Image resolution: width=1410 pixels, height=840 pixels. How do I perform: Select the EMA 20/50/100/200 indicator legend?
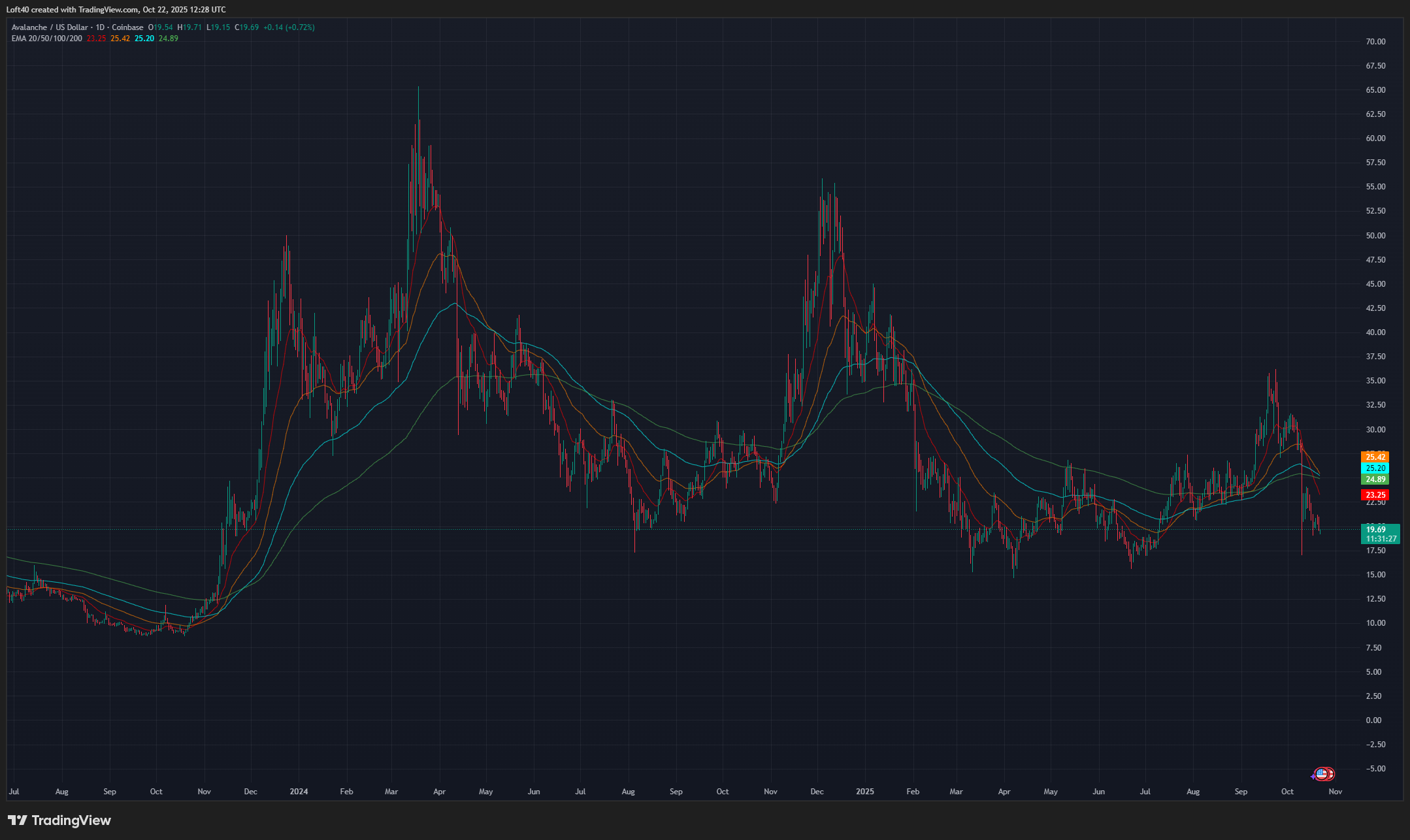click(46, 39)
